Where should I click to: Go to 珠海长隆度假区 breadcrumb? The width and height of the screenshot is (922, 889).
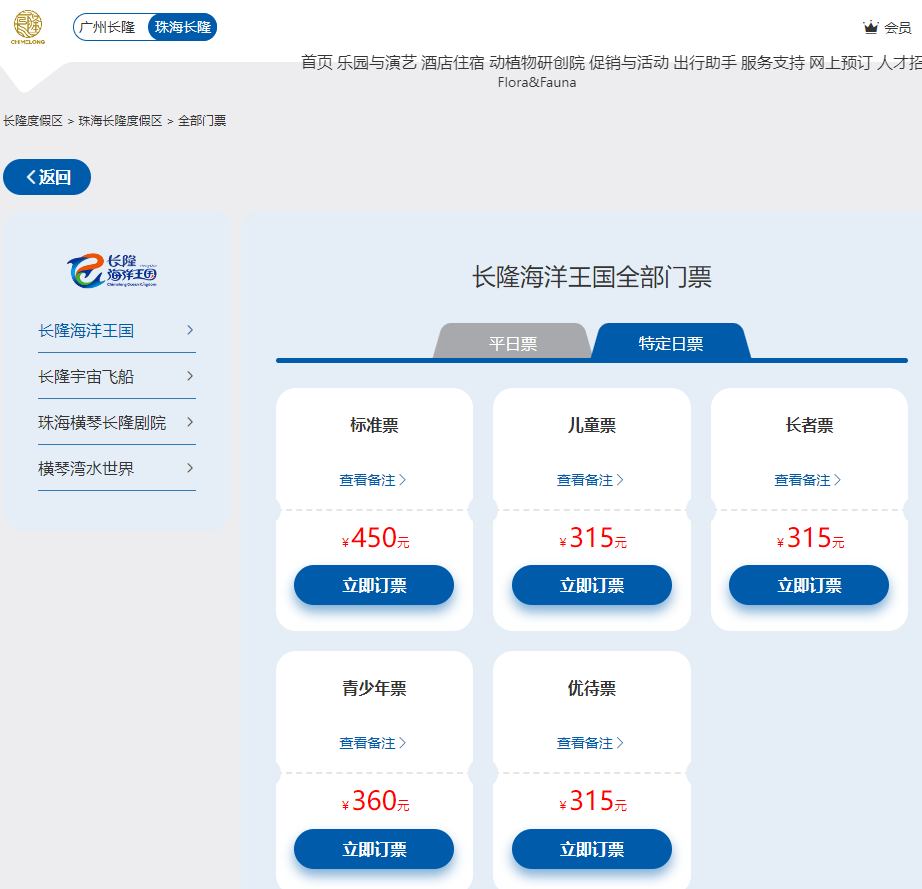(120, 121)
